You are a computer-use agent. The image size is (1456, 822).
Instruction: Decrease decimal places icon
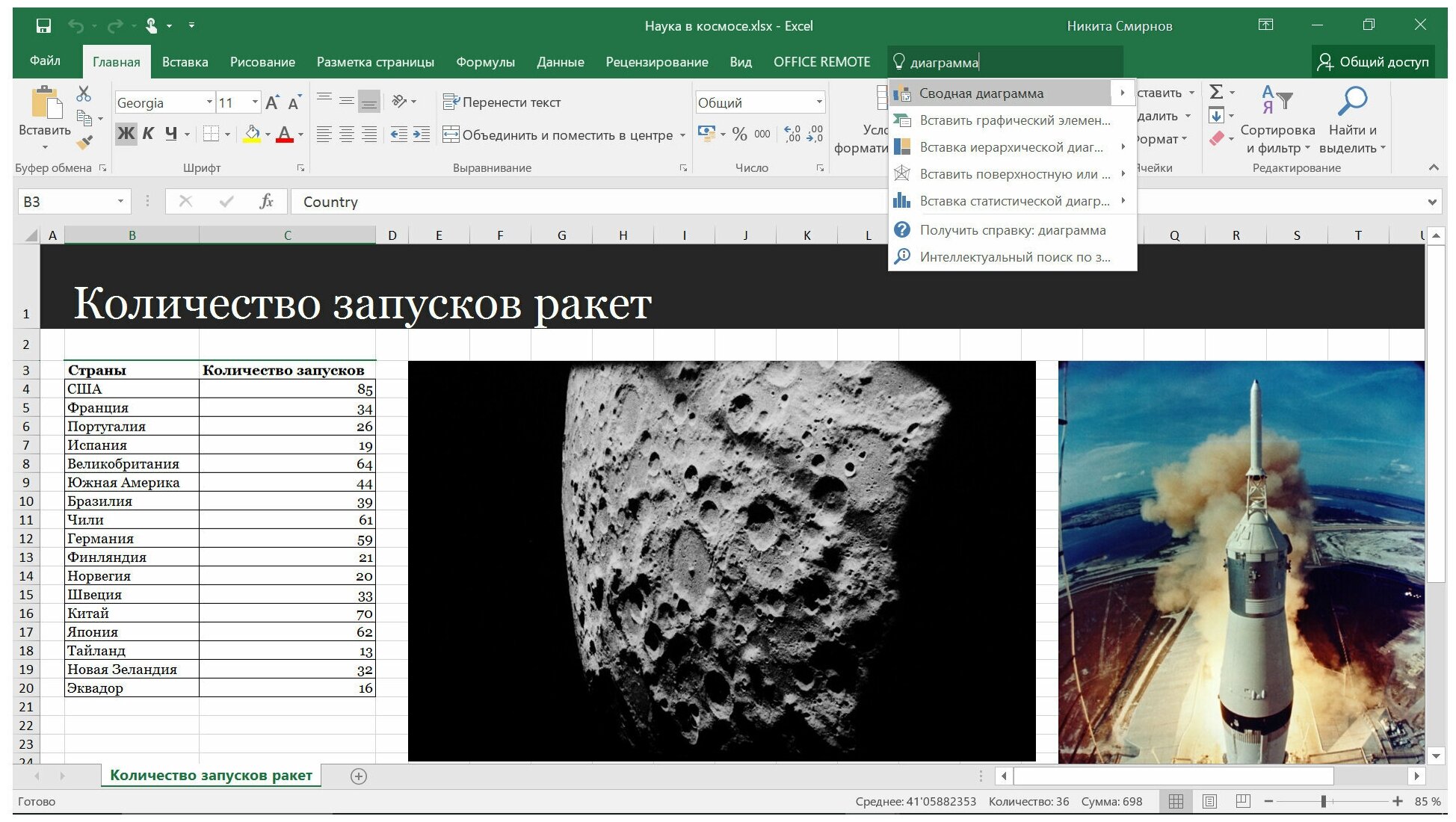815,134
